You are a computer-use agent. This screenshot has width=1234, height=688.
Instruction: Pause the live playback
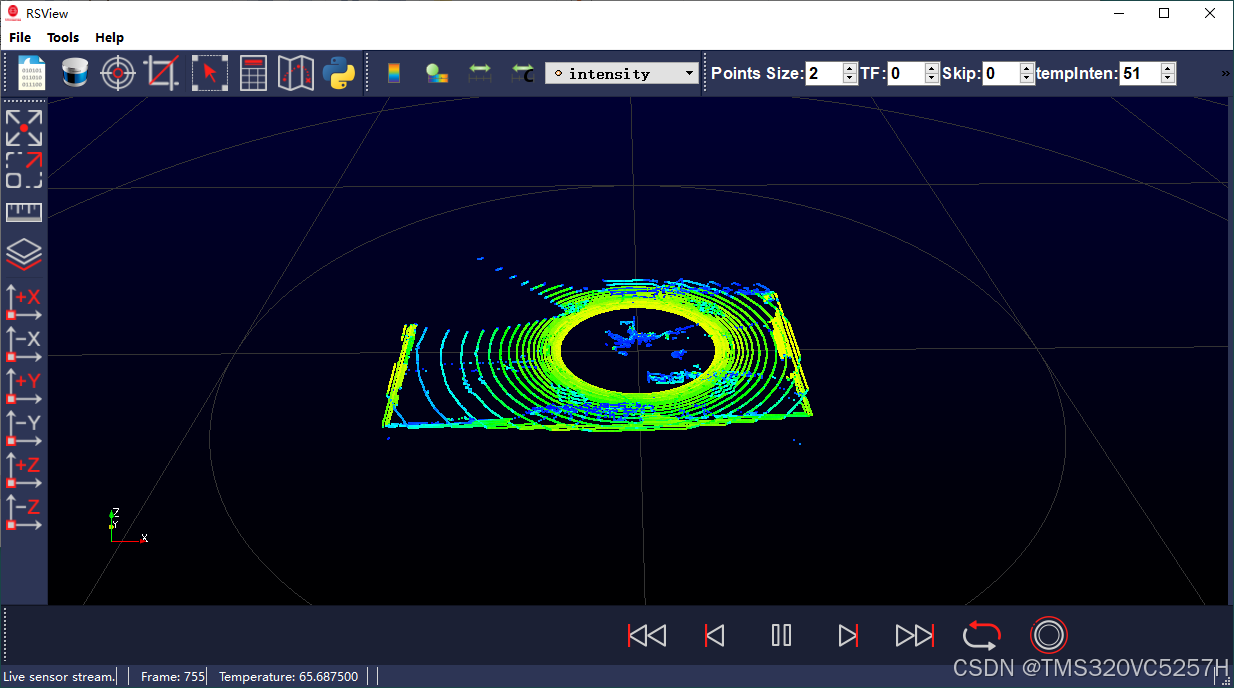coord(782,635)
